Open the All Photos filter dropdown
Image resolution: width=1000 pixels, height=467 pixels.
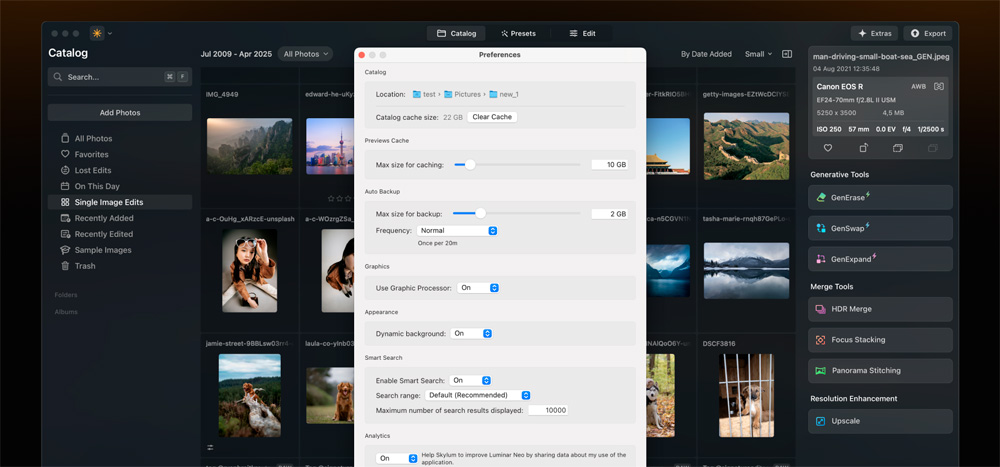tap(305, 54)
